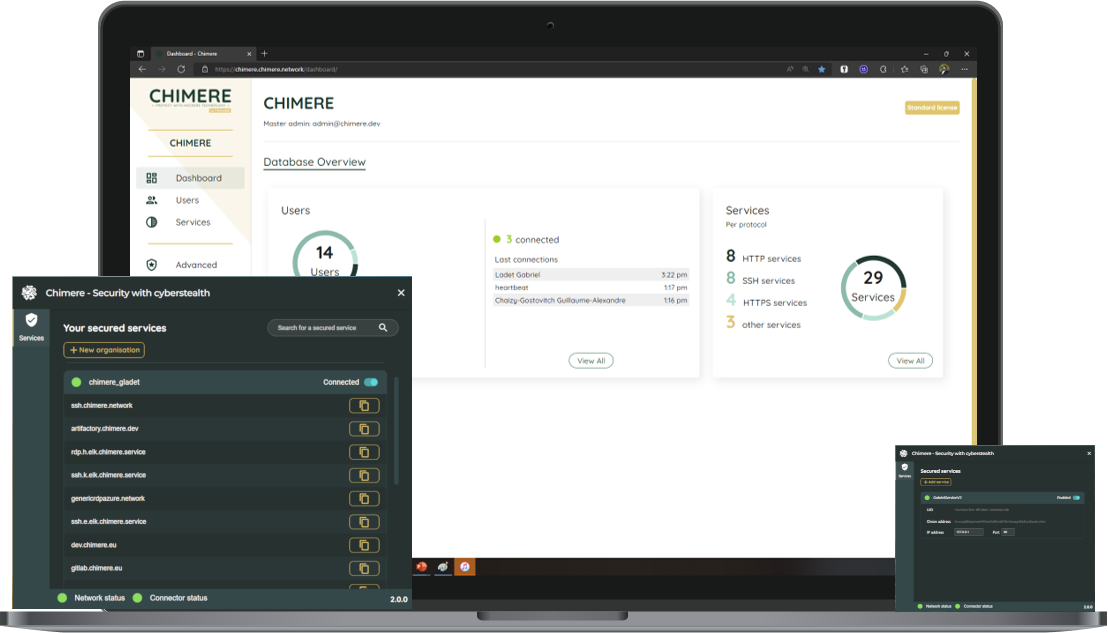Click the secured services list scrollbar
Screen dimensions: 1108x633
click(396, 431)
